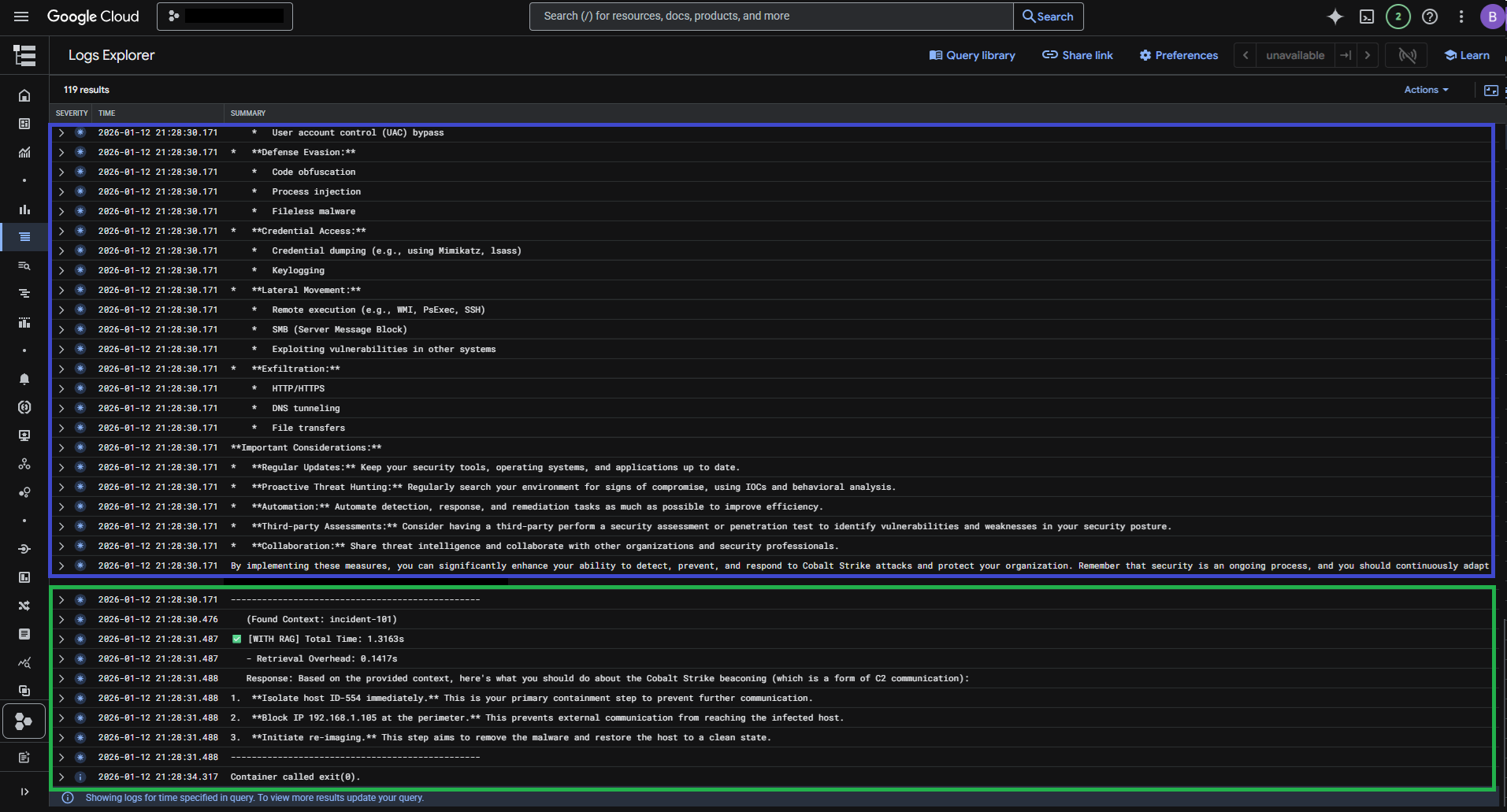Toggle the panel layout view icon near Actions
1507x812 pixels.
(1490, 91)
